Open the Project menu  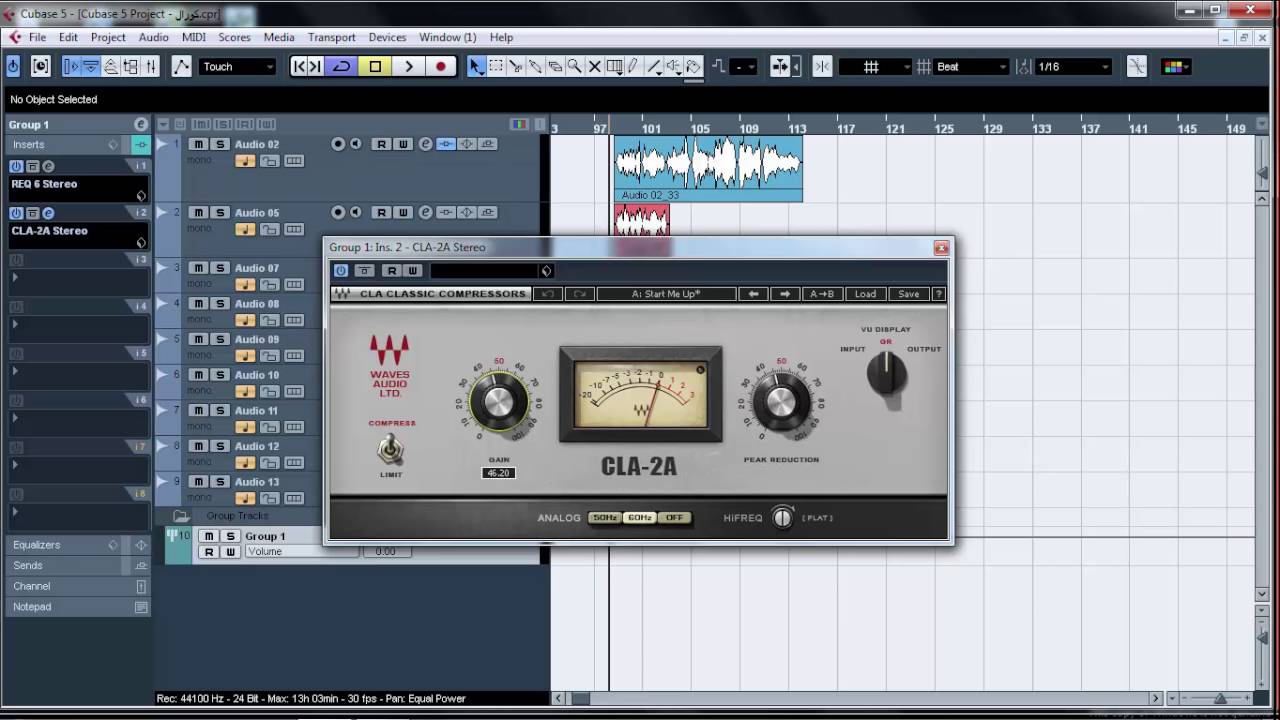108,37
